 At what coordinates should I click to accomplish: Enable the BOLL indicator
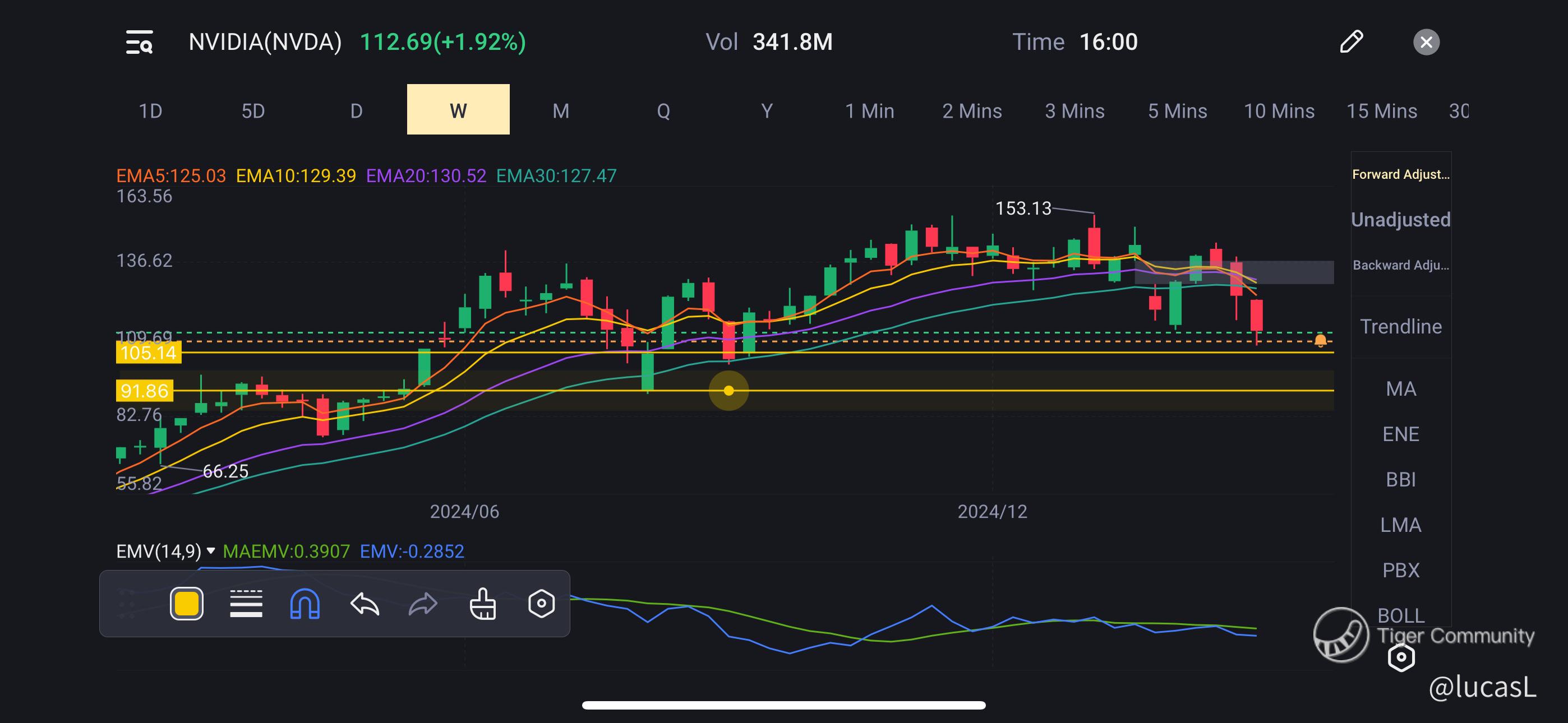1401,615
